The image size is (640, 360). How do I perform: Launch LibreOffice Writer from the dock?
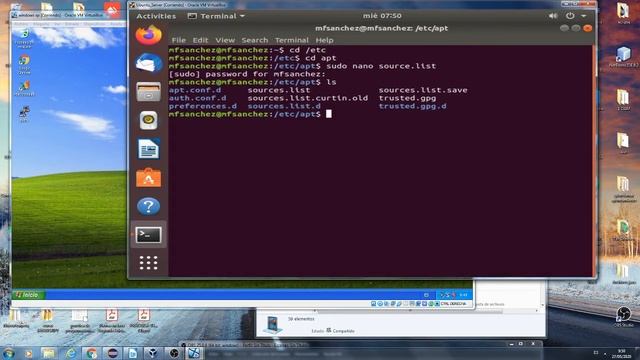149,149
